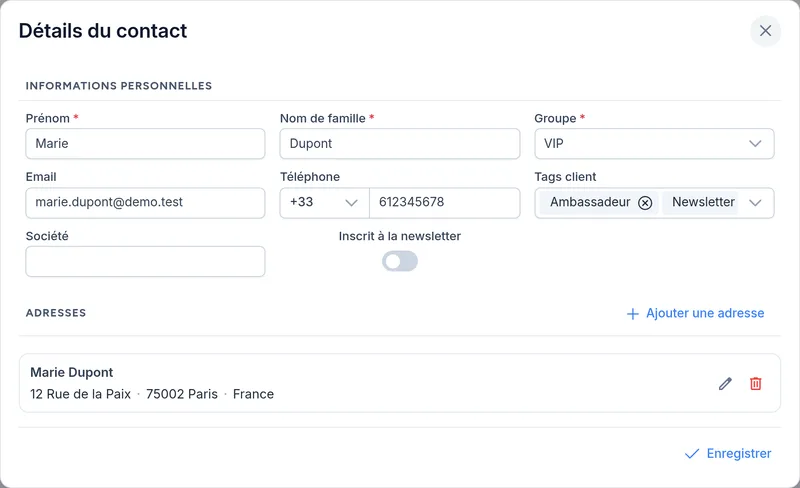This screenshot has width=800, height=488.
Task: Open the +33 country code dropdown
Action: (x=324, y=203)
